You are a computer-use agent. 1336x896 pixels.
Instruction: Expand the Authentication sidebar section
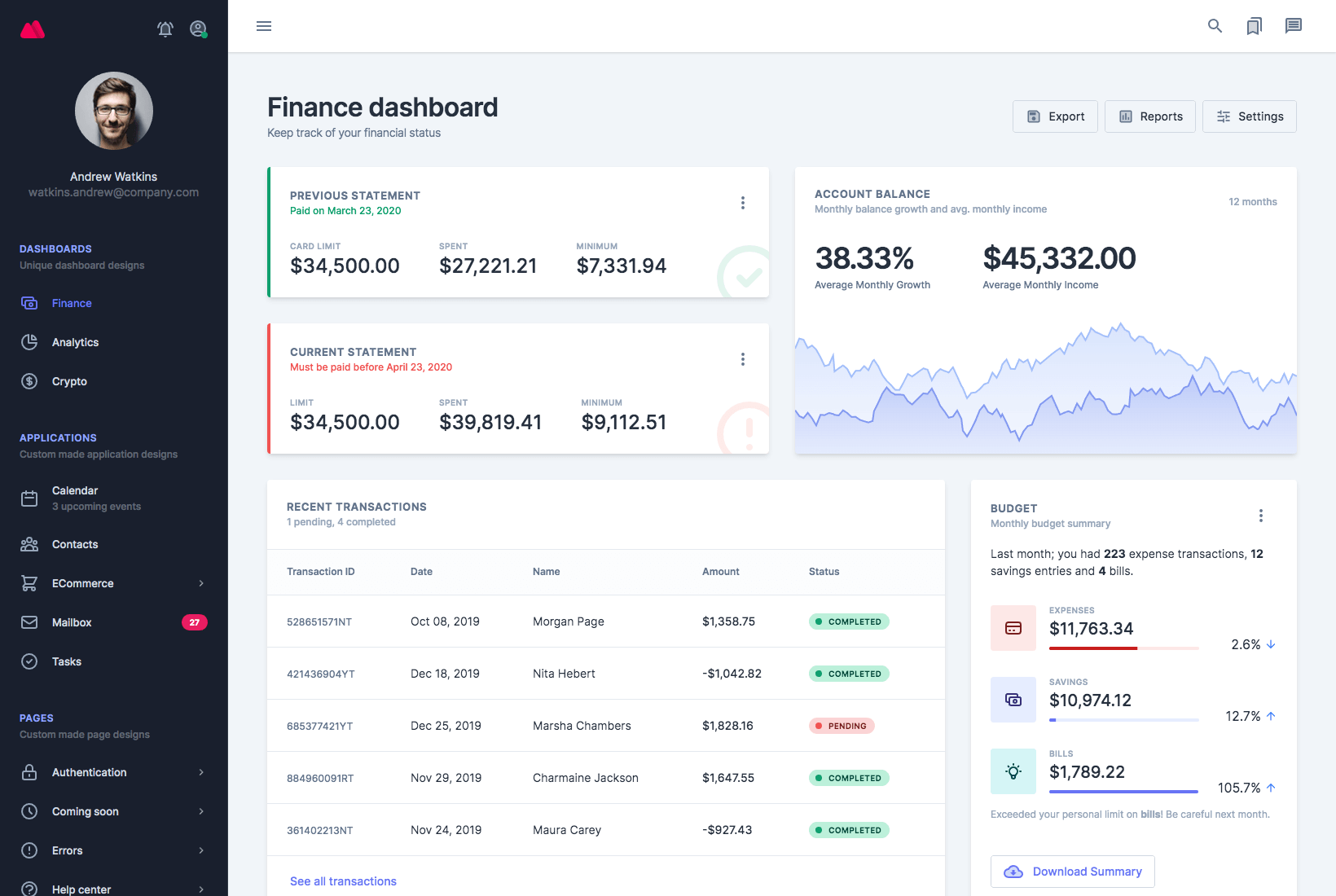(x=114, y=772)
